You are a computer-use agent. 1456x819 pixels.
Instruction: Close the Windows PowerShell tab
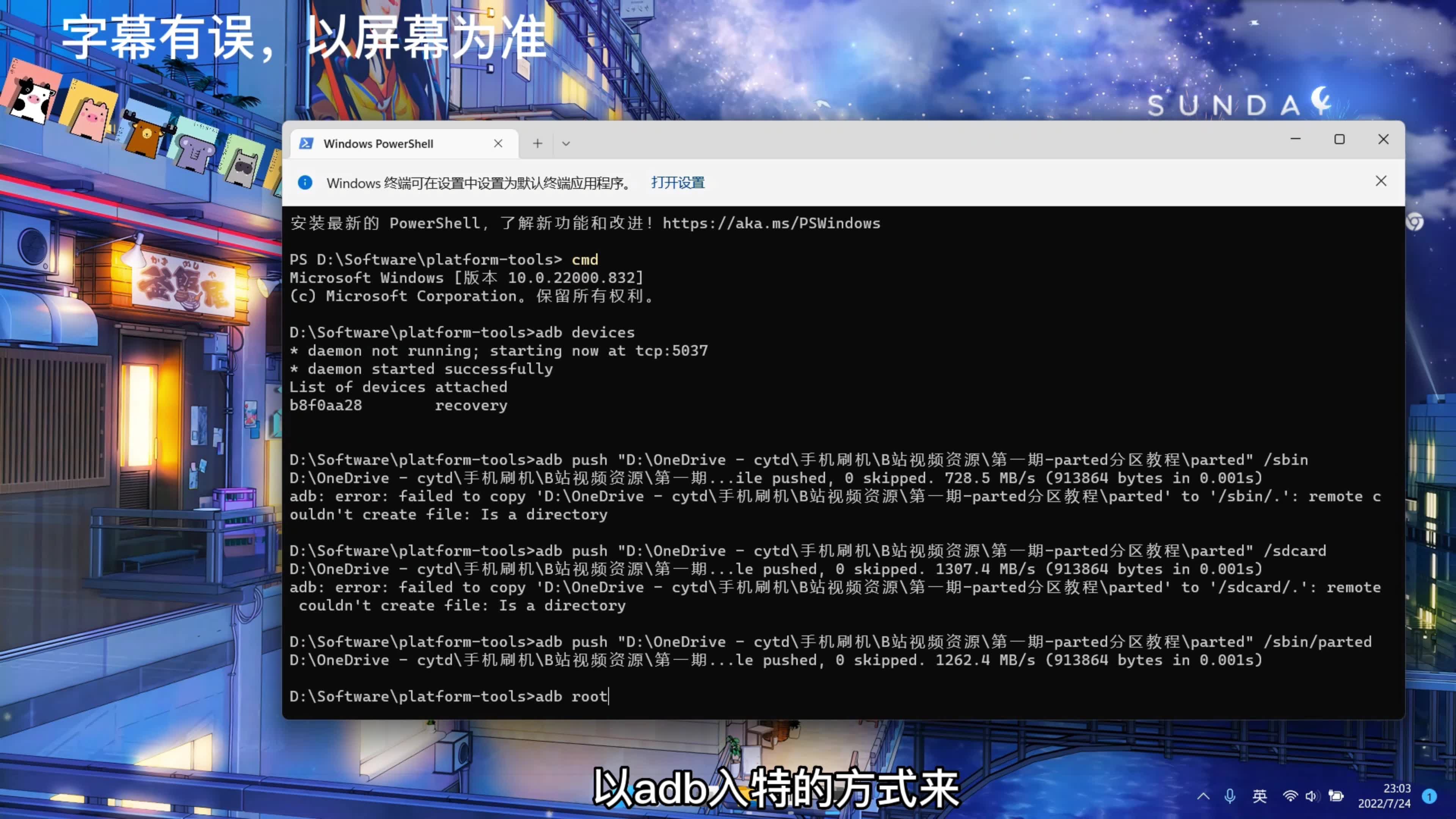point(498,144)
